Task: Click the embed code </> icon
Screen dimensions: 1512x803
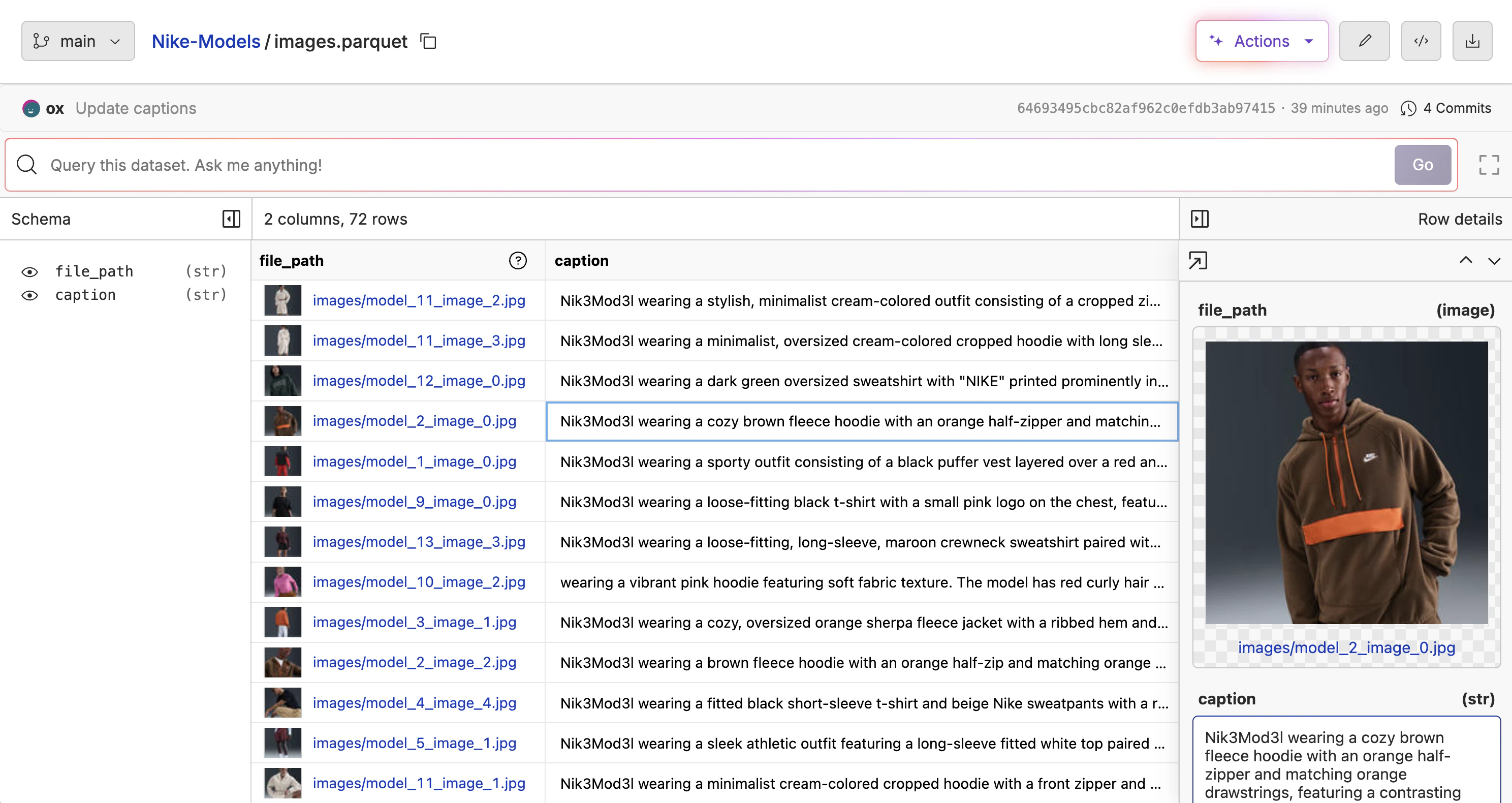Action: (1421, 41)
